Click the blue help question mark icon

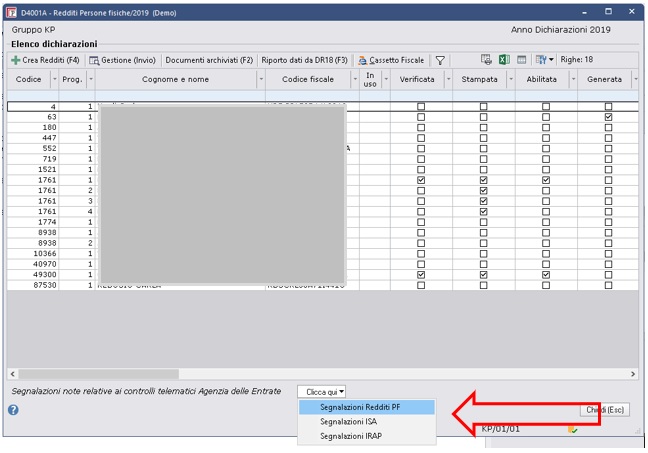[14, 409]
